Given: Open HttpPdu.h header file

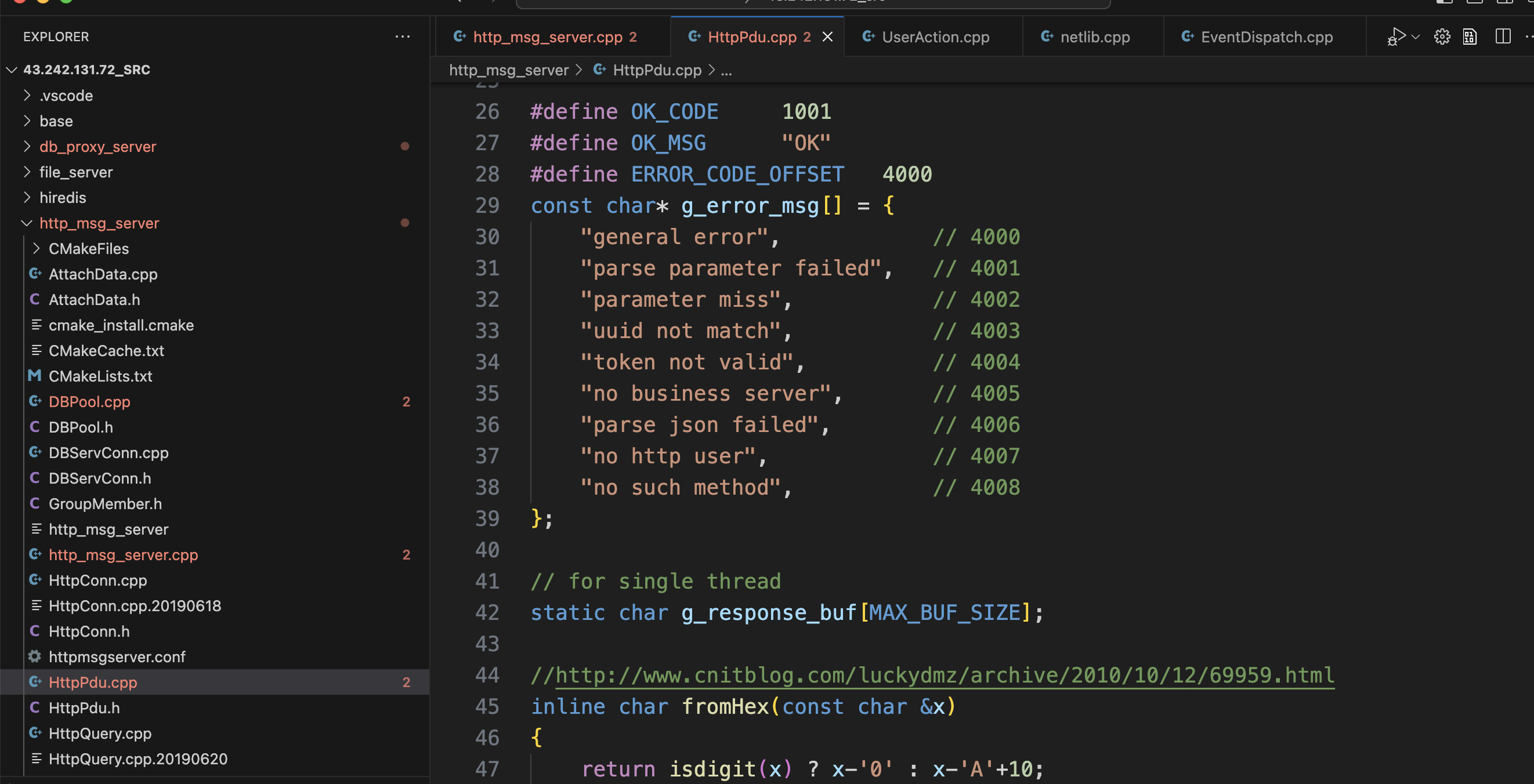Looking at the screenshot, I should (215, 708).
